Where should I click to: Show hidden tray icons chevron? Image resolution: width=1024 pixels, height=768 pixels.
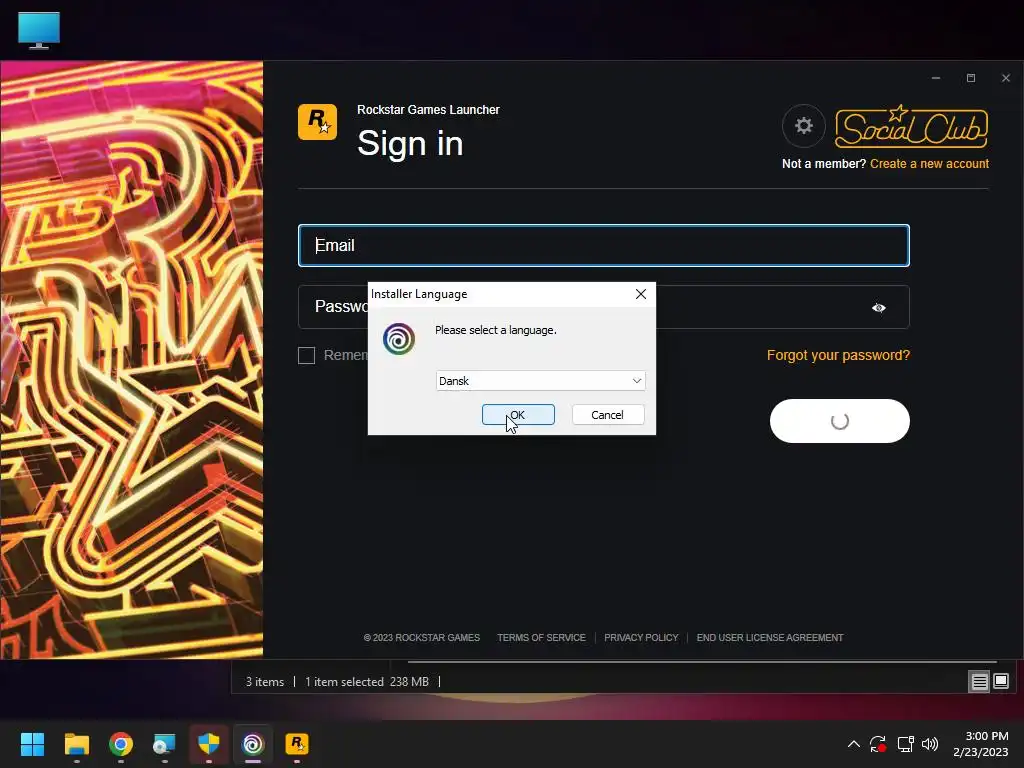(x=854, y=744)
